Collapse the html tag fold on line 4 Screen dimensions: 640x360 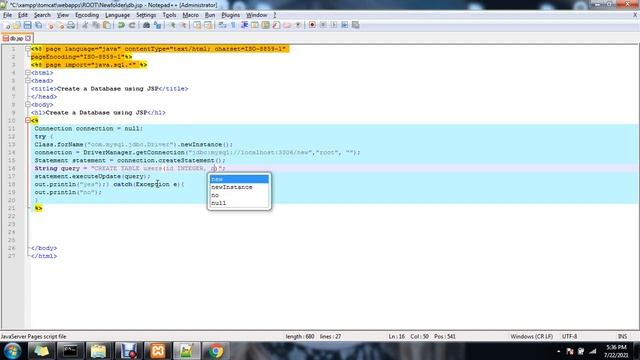point(28,73)
